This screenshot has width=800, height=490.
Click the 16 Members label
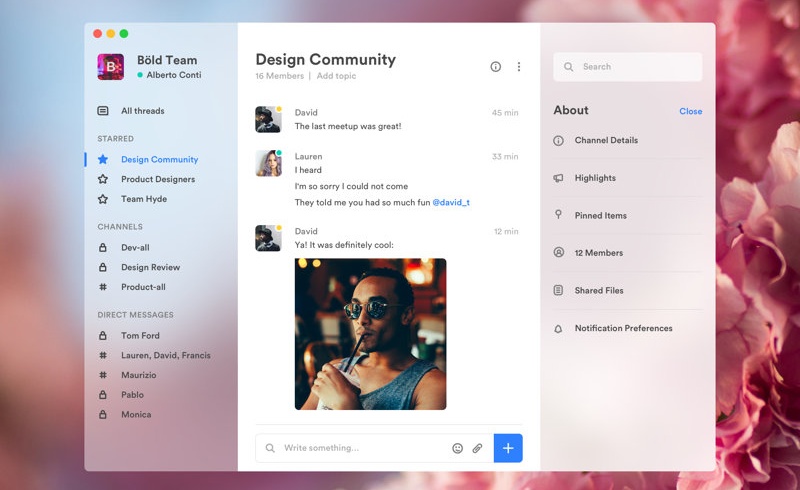(280, 76)
